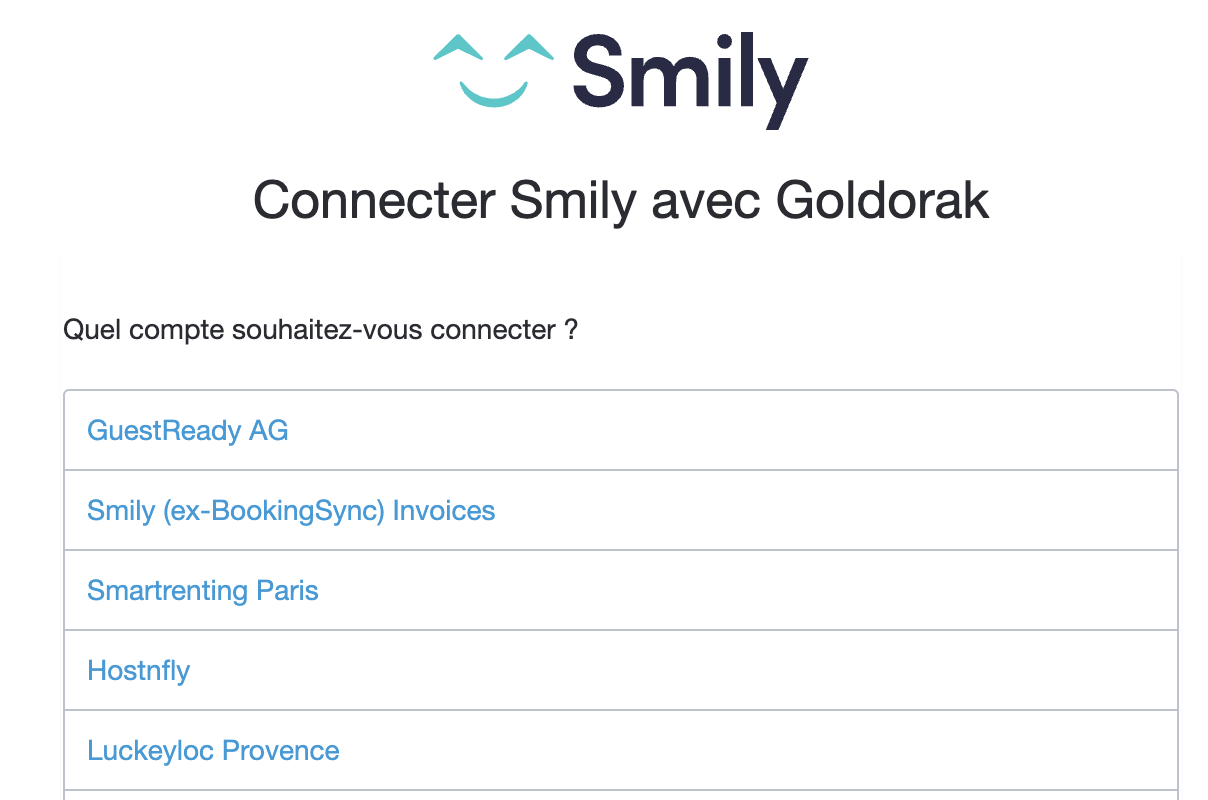Pick the Hostnfly account link

[139, 670]
